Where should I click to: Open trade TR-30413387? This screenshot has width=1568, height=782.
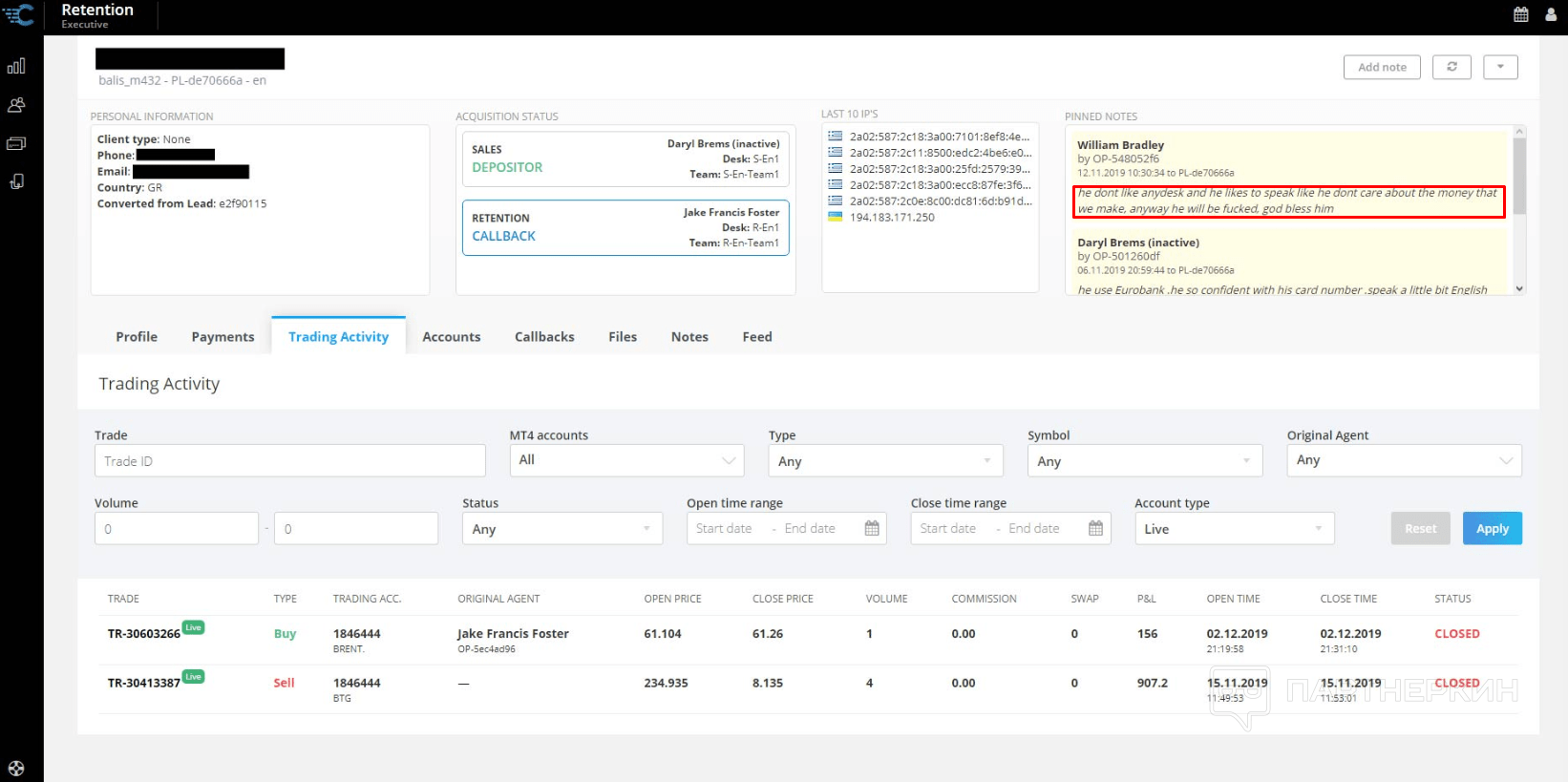tap(144, 683)
